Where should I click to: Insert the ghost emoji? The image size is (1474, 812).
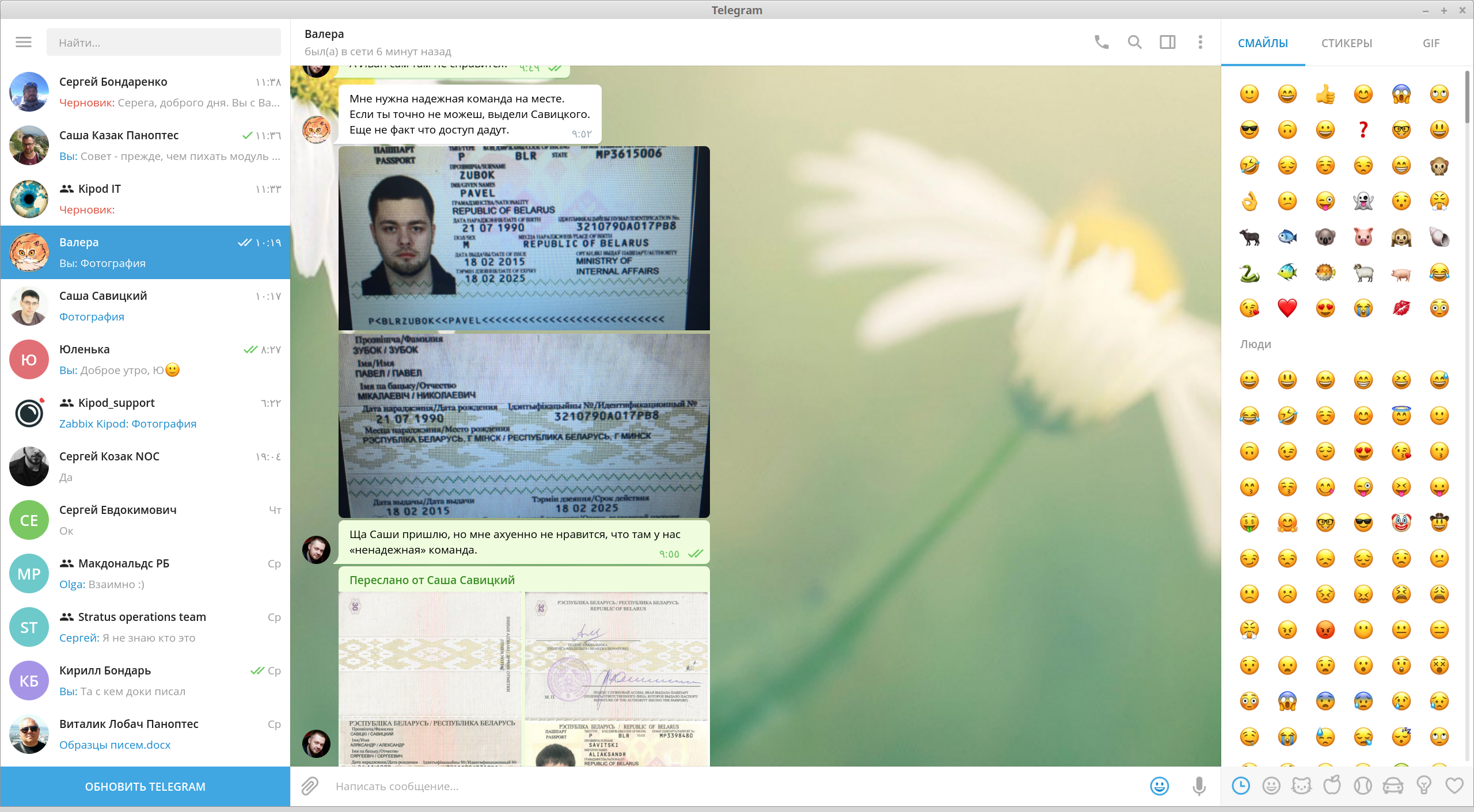pyautogui.click(x=1363, y=201)
